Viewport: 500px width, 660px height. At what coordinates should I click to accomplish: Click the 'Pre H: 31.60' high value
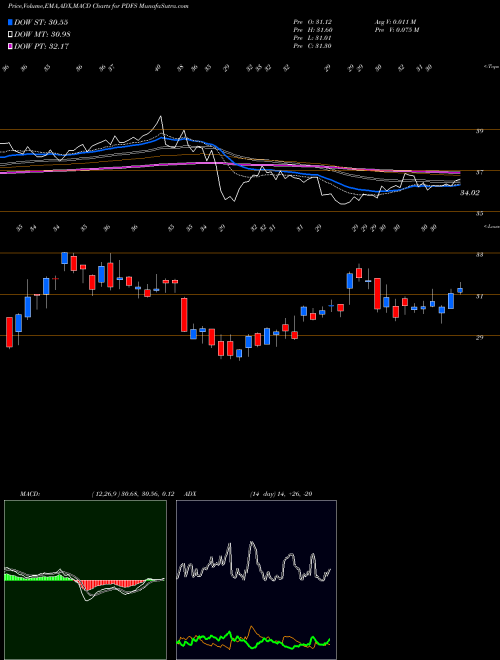[313, 30]
